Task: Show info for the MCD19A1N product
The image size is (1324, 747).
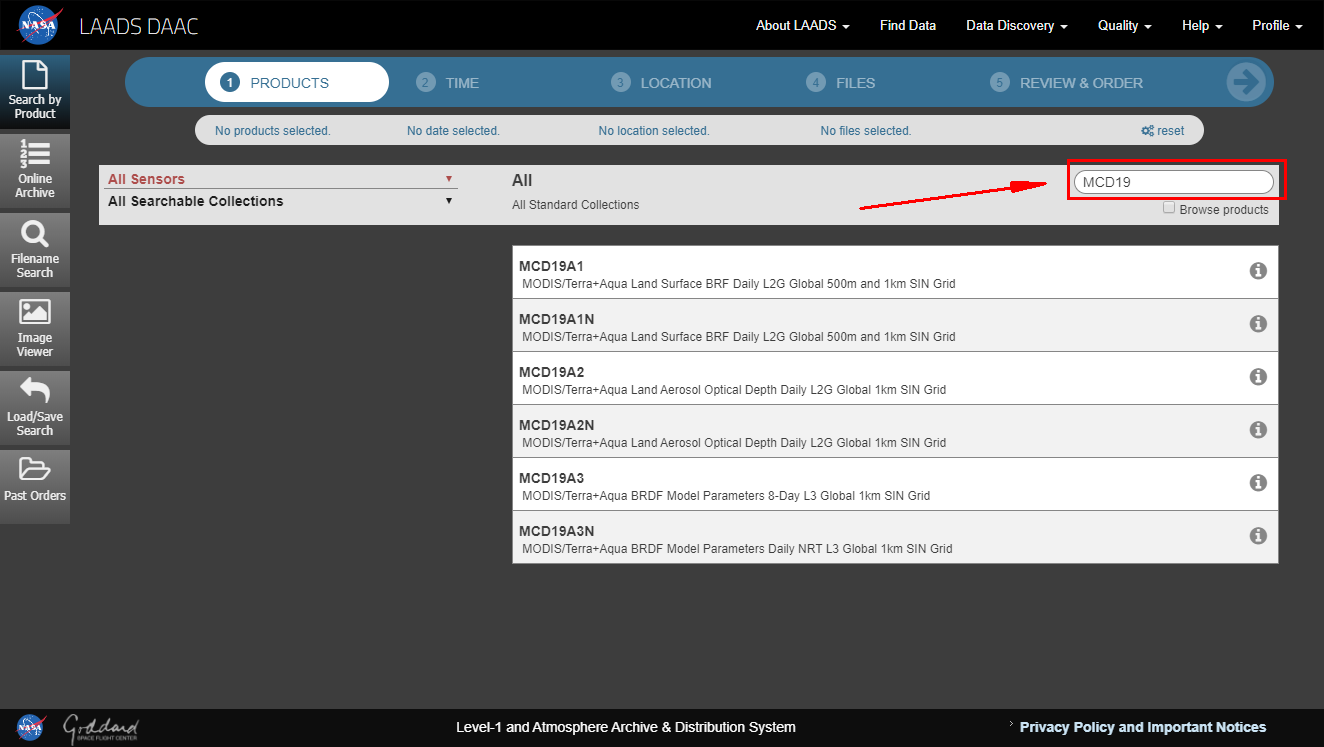Action: 1258,324
